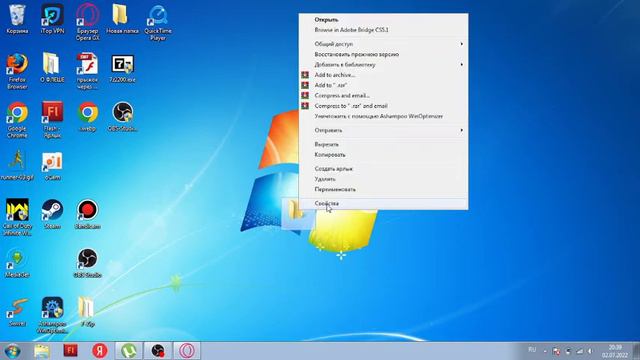Select the runner-03.gif file
The width and height of the screenshot is (640, 360).
coord(17,165)
